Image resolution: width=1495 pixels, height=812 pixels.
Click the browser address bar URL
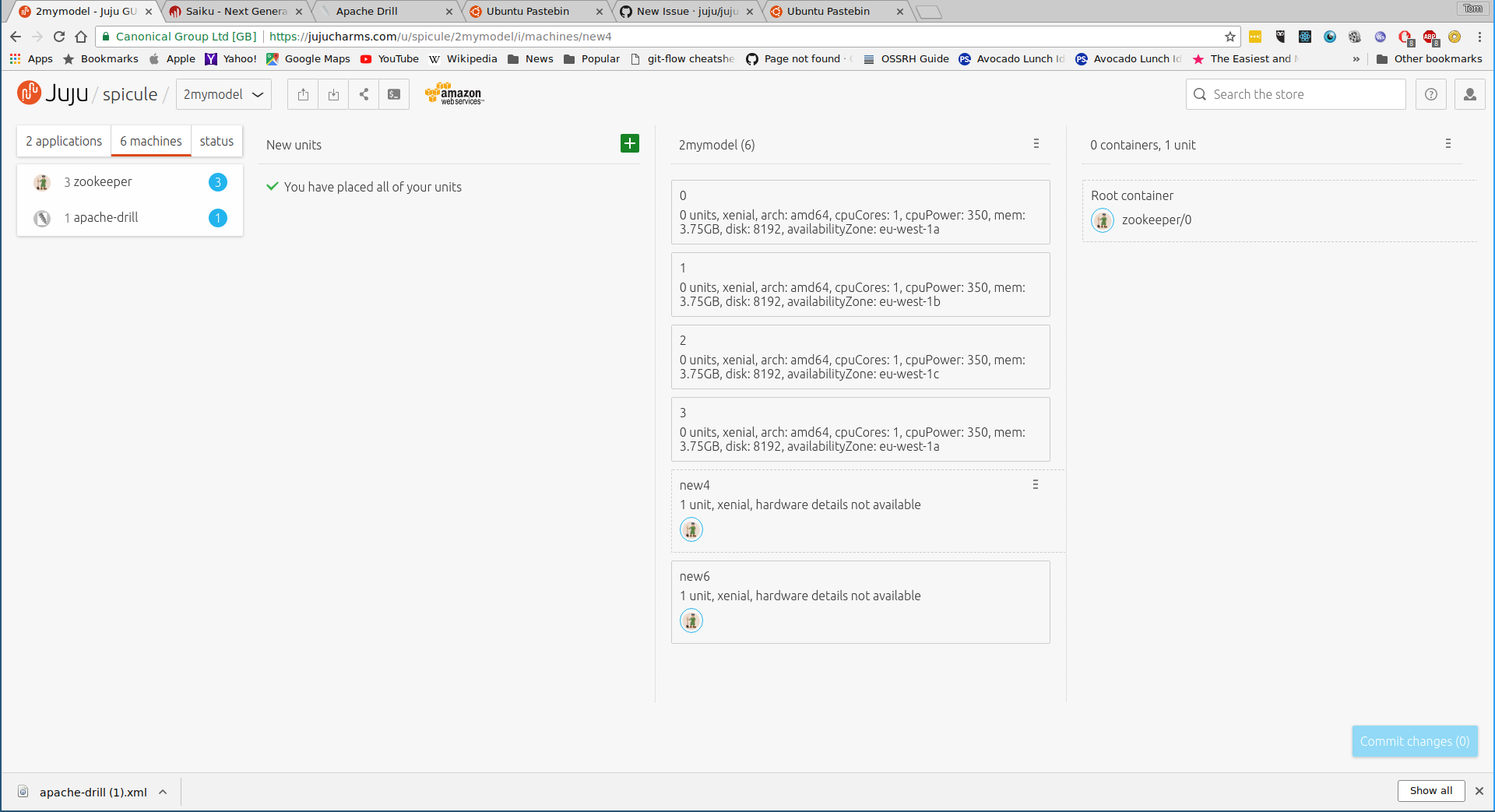coord(441,37)
